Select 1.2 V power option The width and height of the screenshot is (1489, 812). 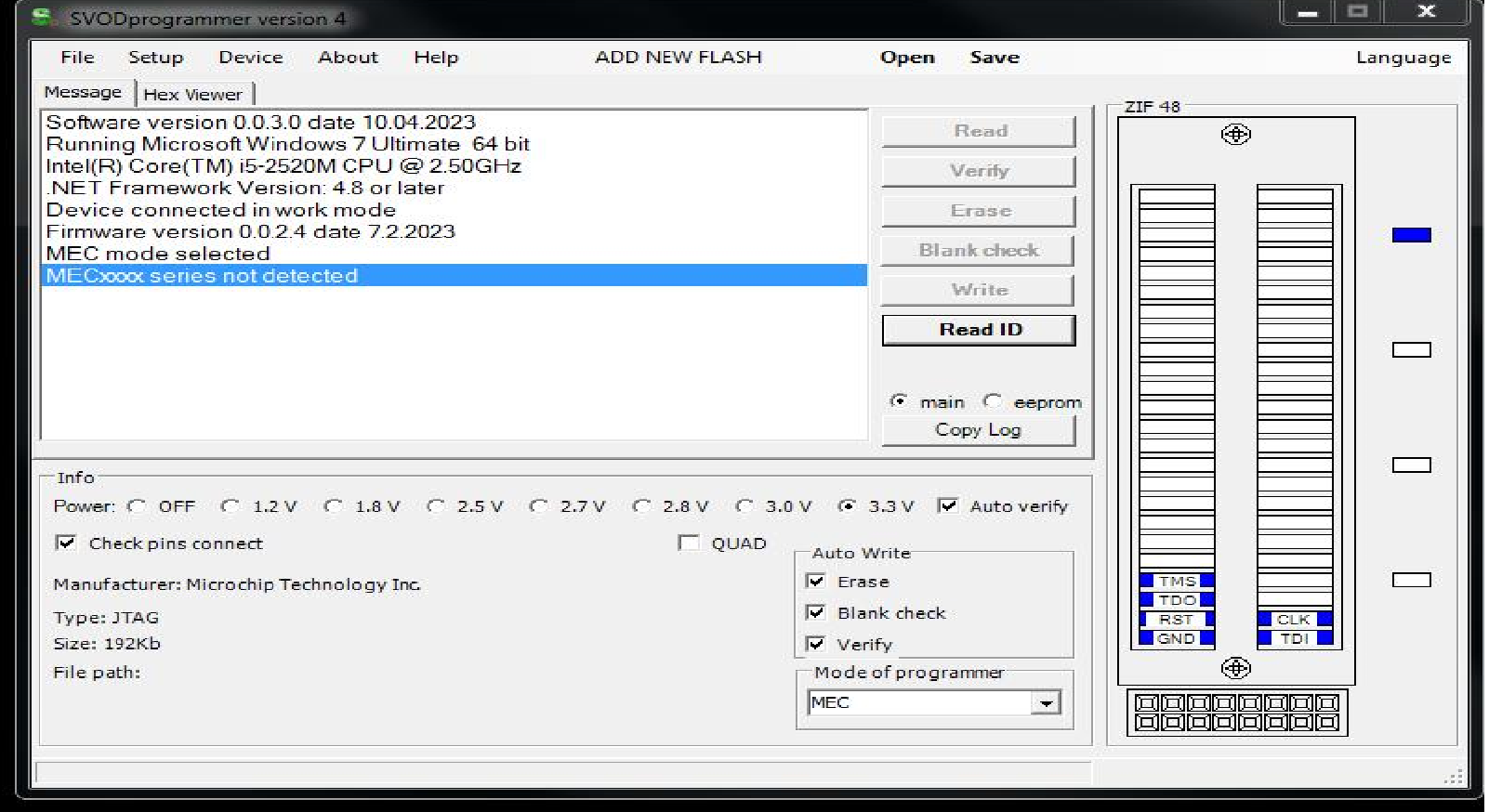(231, 506)
